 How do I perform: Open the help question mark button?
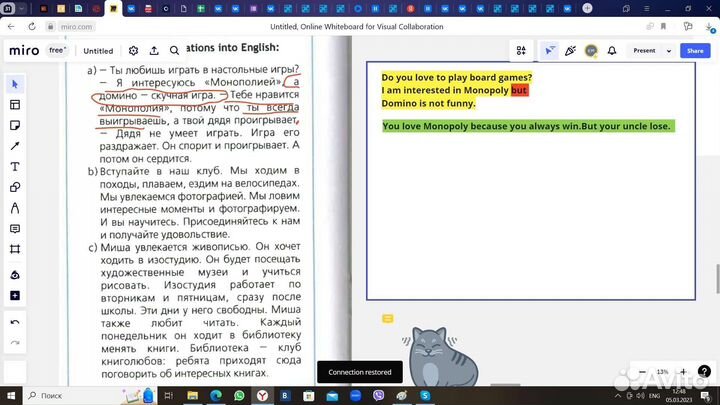[704, 371]
